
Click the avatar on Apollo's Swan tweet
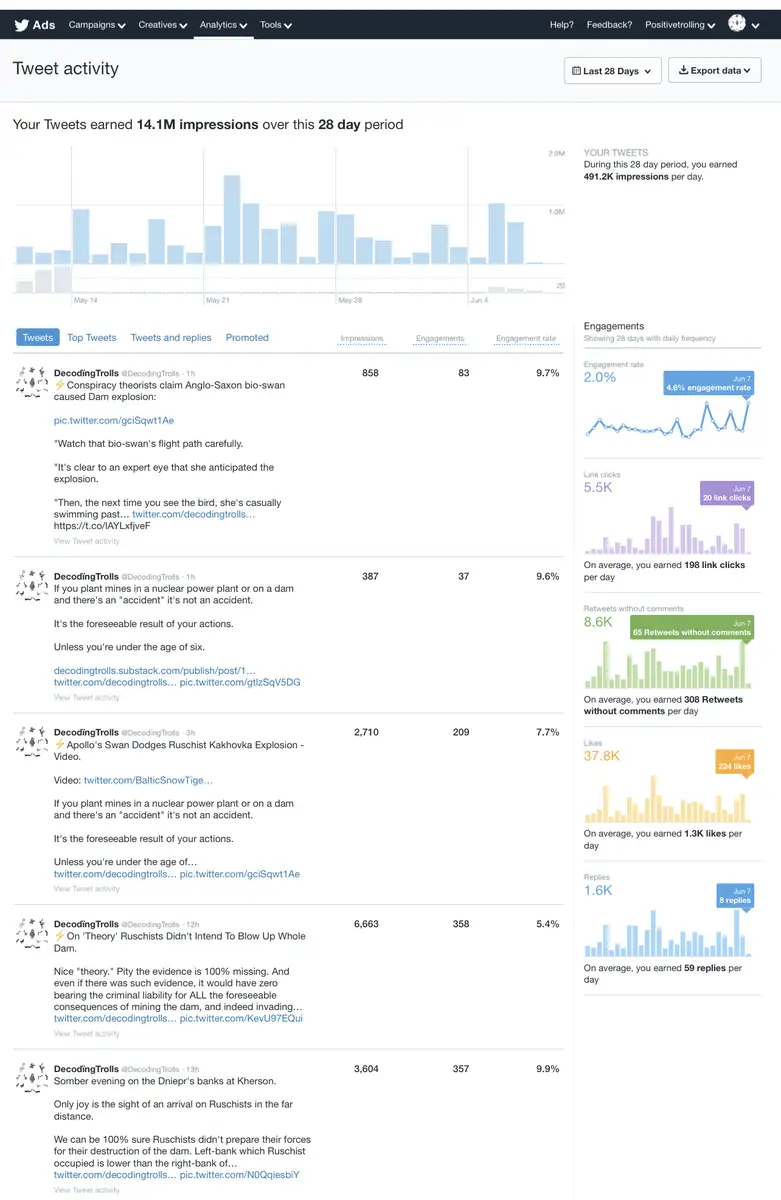click(x=32, y=742)
